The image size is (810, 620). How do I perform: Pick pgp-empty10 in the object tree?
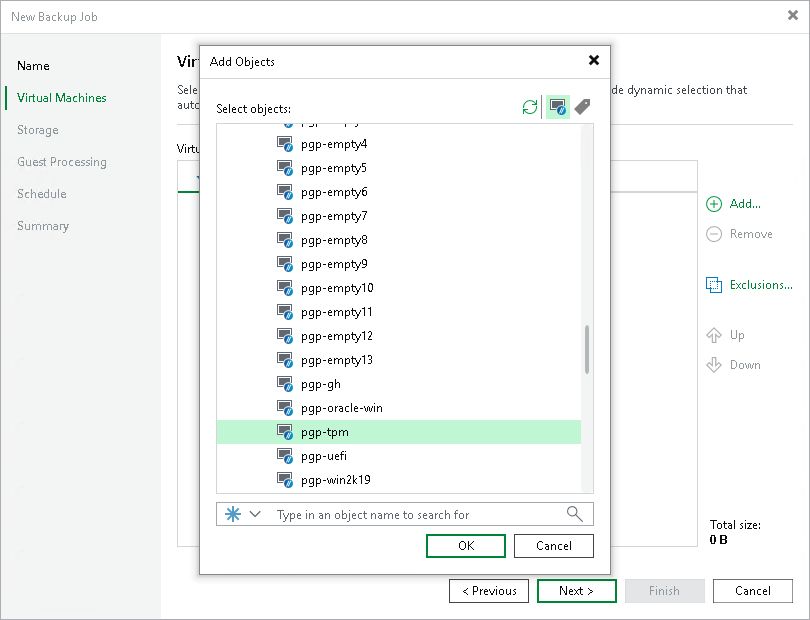pyautogui.click(x=337, y=288)
